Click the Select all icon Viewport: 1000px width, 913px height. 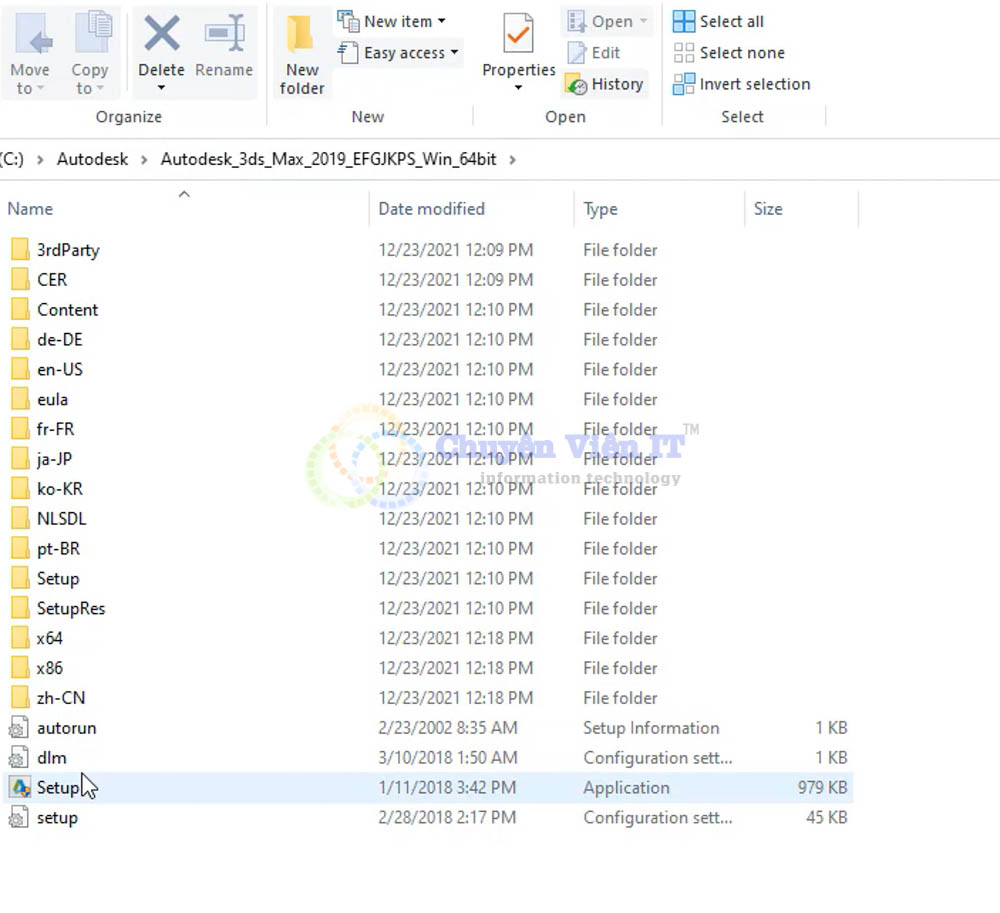point(684,21)
